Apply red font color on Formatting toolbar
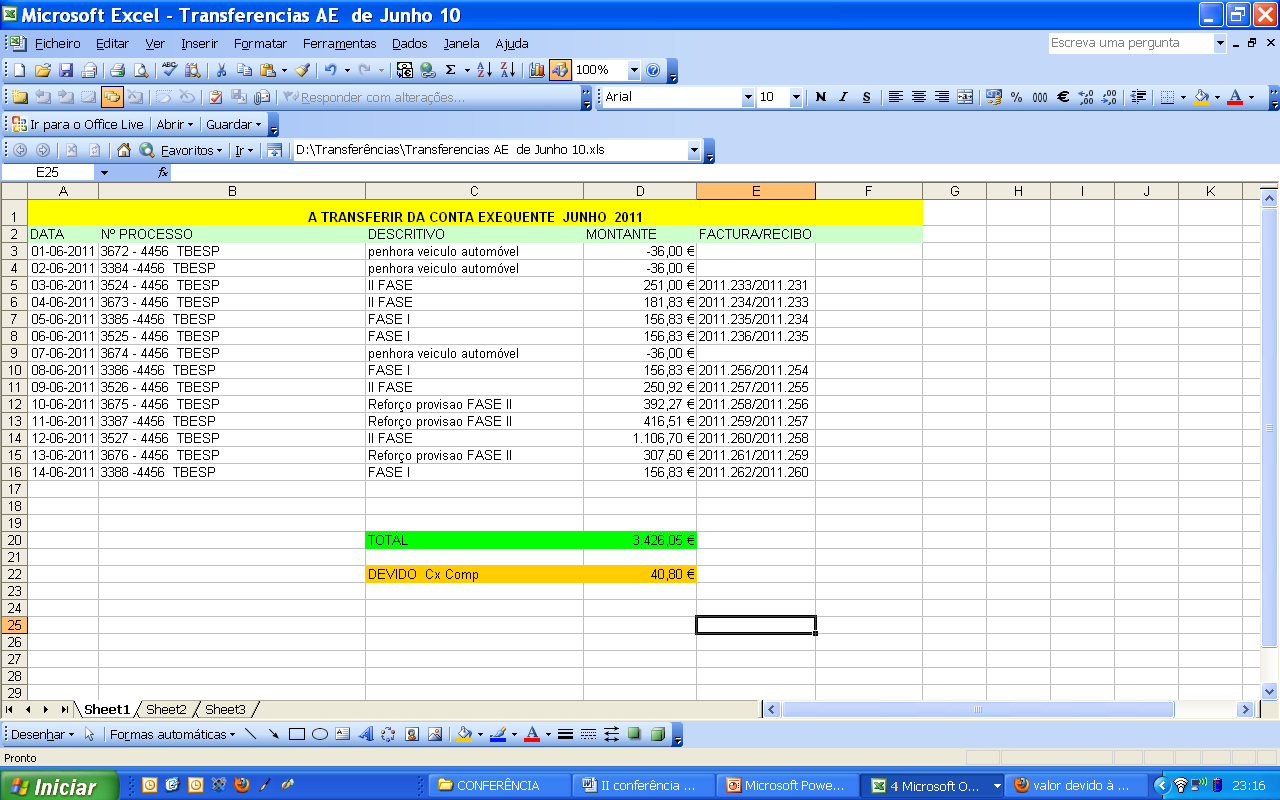The width and height of the screenshot is (1280, 800). click(x=1235, y=97)
